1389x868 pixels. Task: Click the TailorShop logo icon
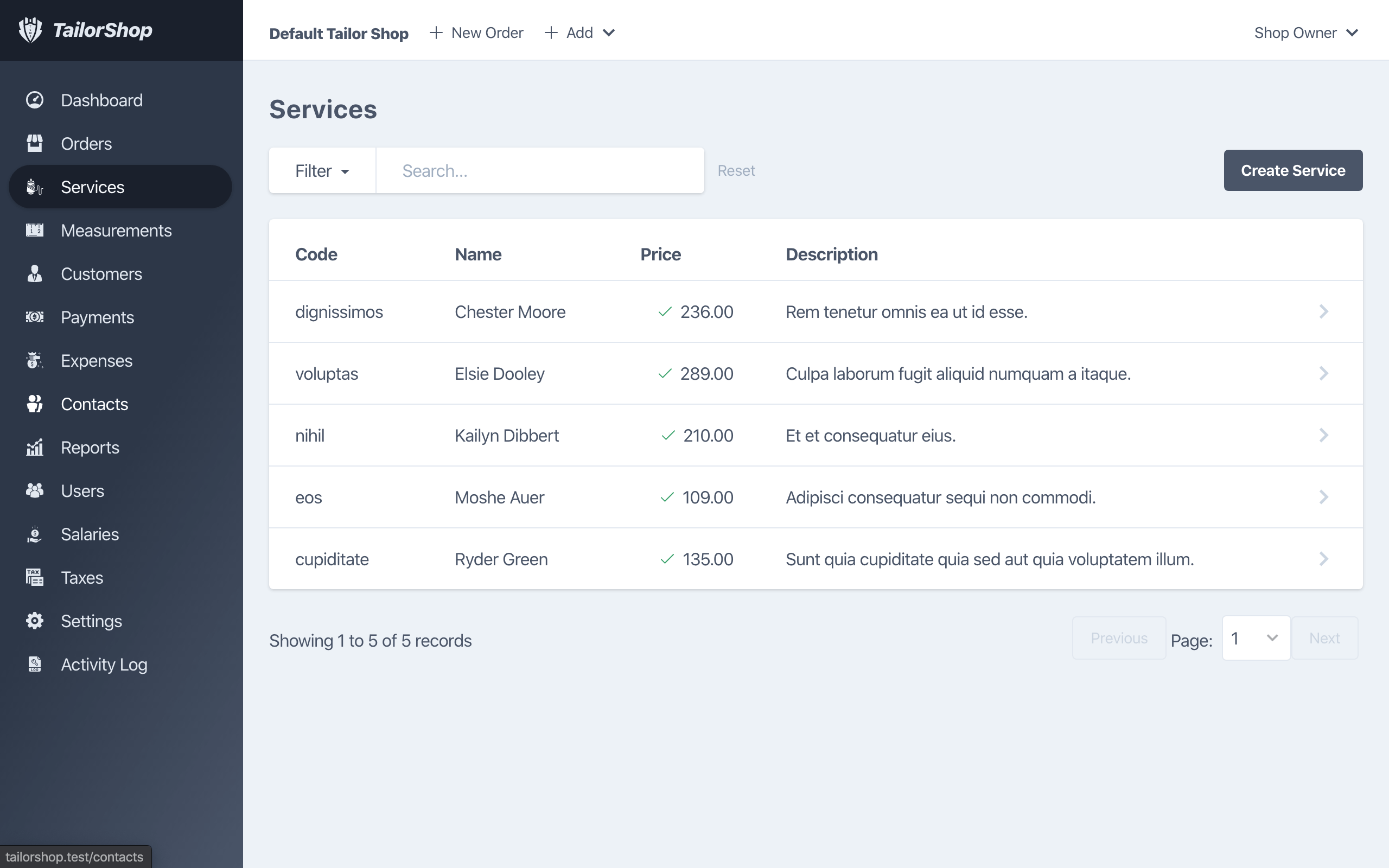point(30,30)
